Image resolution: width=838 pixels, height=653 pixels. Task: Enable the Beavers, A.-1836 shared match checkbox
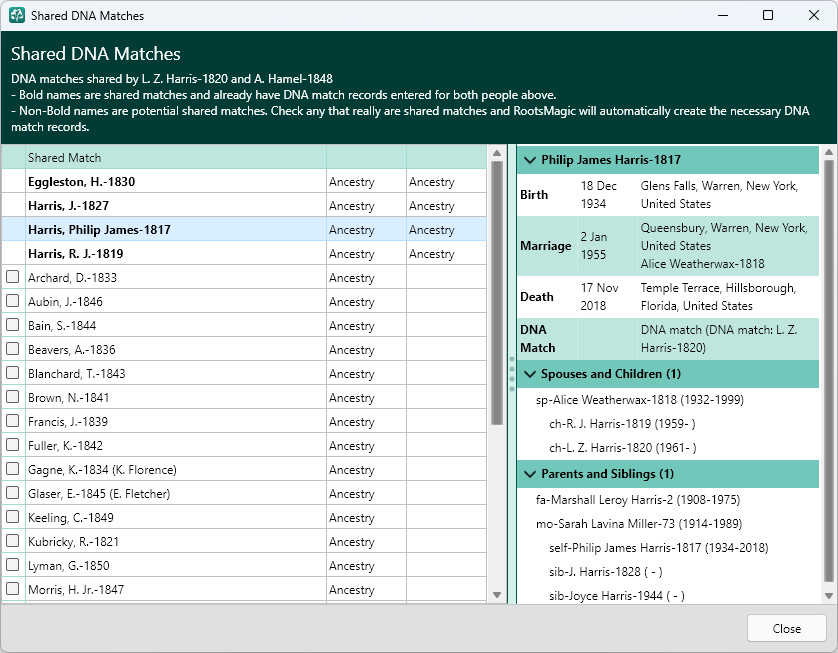coord(12,349)
